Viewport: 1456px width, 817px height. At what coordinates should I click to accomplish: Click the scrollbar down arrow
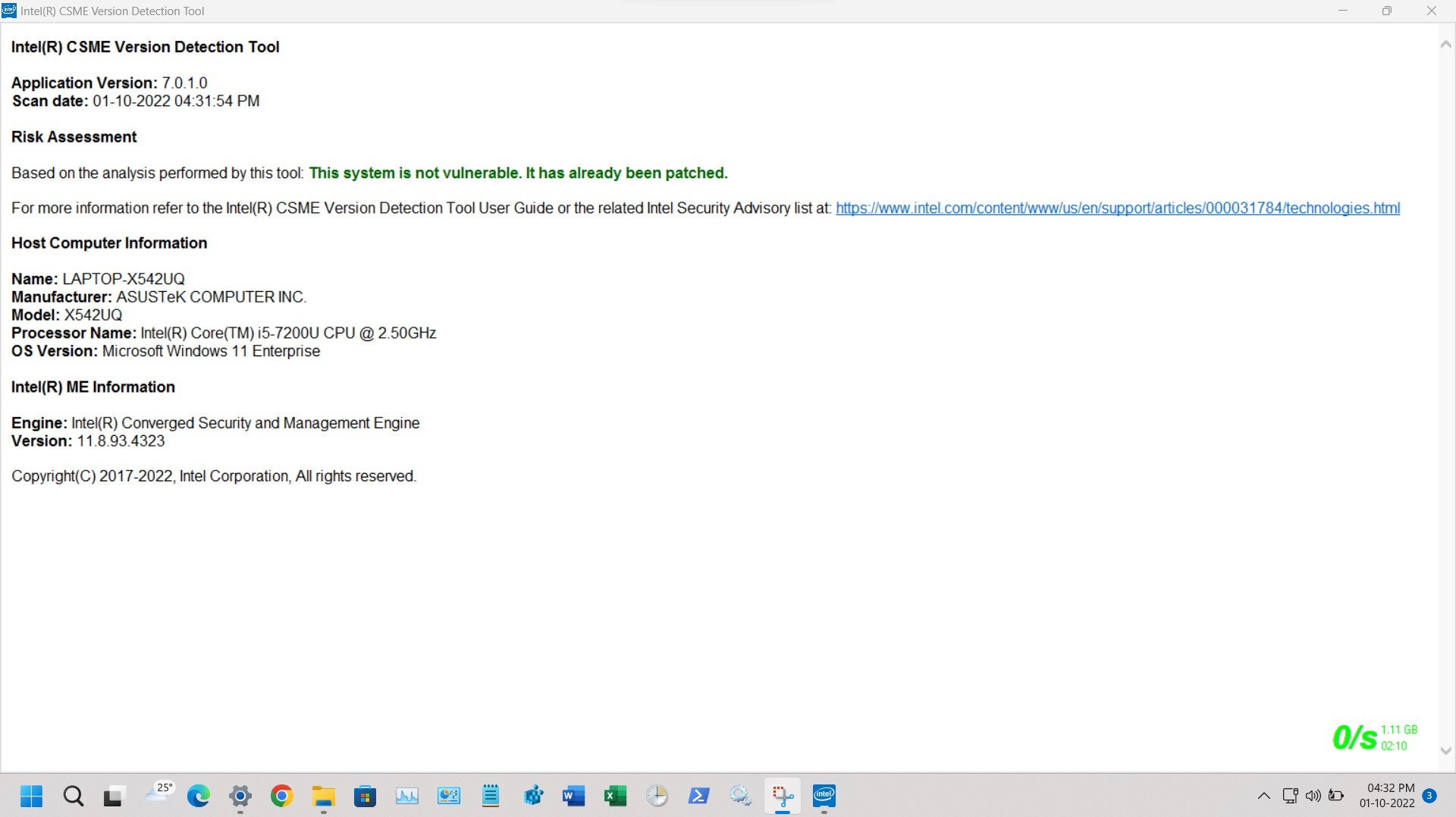click(x=1446, y=751)
